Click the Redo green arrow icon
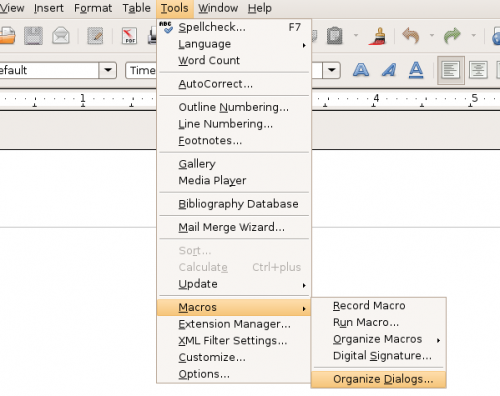 point(452,35)
